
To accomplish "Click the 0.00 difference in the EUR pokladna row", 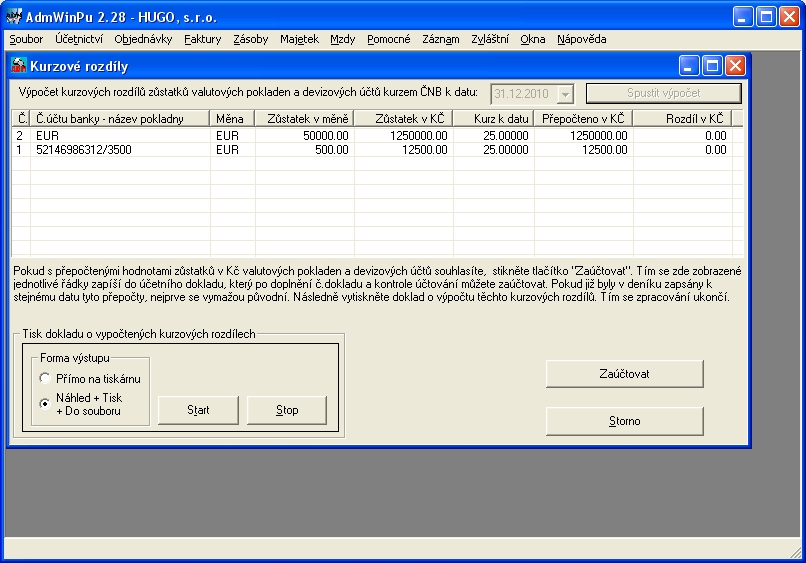I will click(683, 136).
